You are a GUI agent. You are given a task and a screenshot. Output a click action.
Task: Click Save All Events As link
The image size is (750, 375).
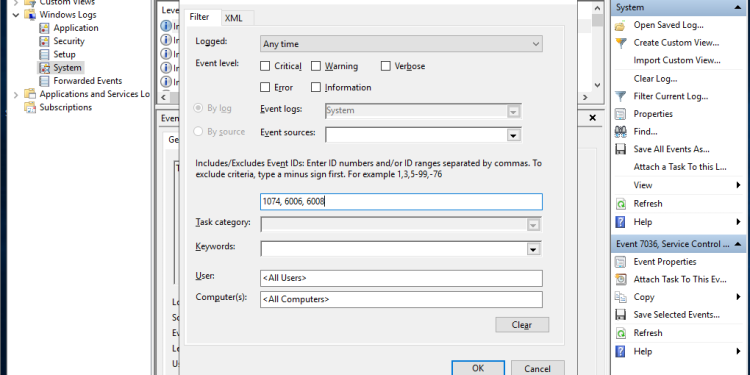click(672, 149)
